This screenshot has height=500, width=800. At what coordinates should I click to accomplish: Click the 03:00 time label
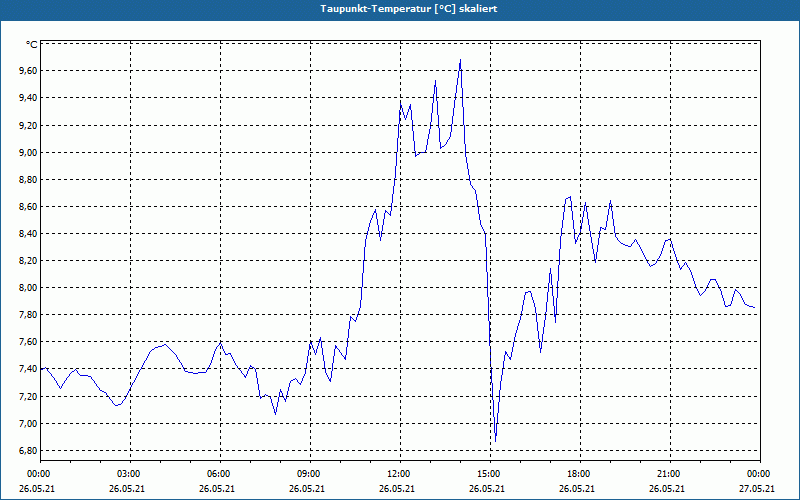pyautogui.click(x=131, y=474)
